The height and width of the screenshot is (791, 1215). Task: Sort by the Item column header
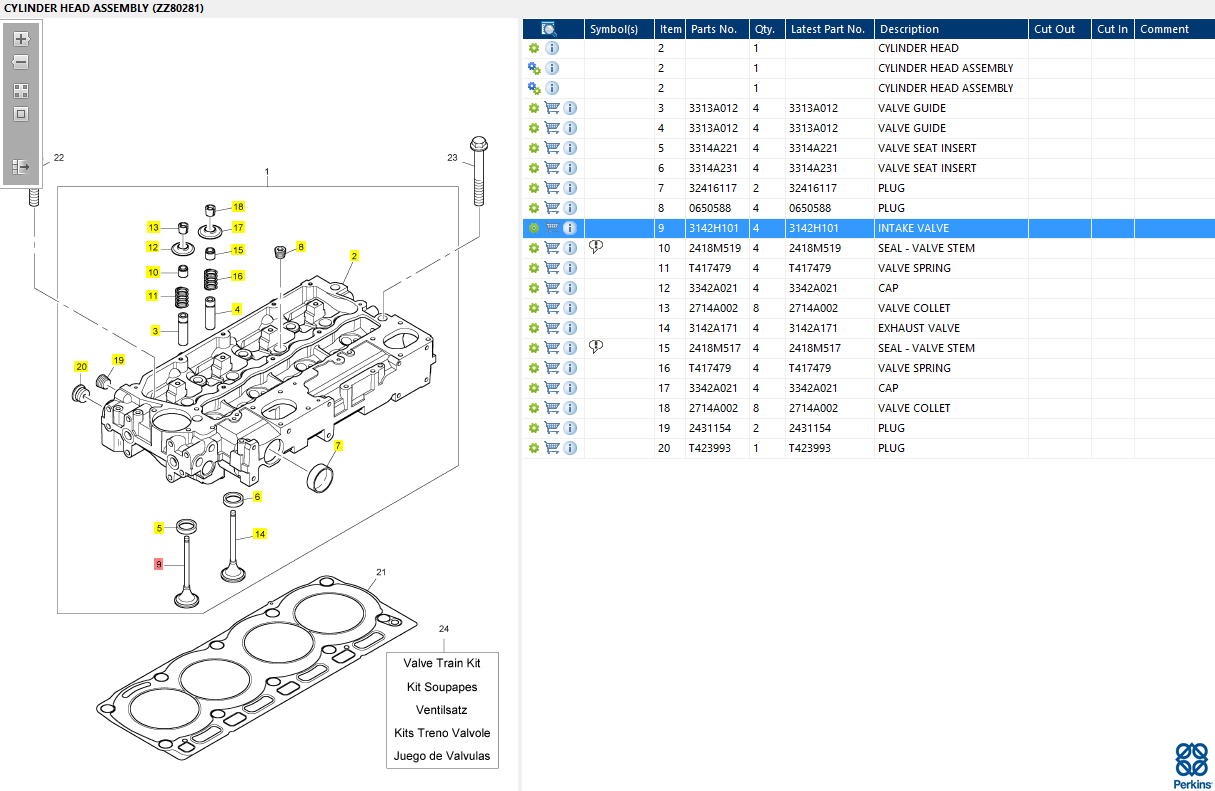pyautogui.click(x=670, y=29)
